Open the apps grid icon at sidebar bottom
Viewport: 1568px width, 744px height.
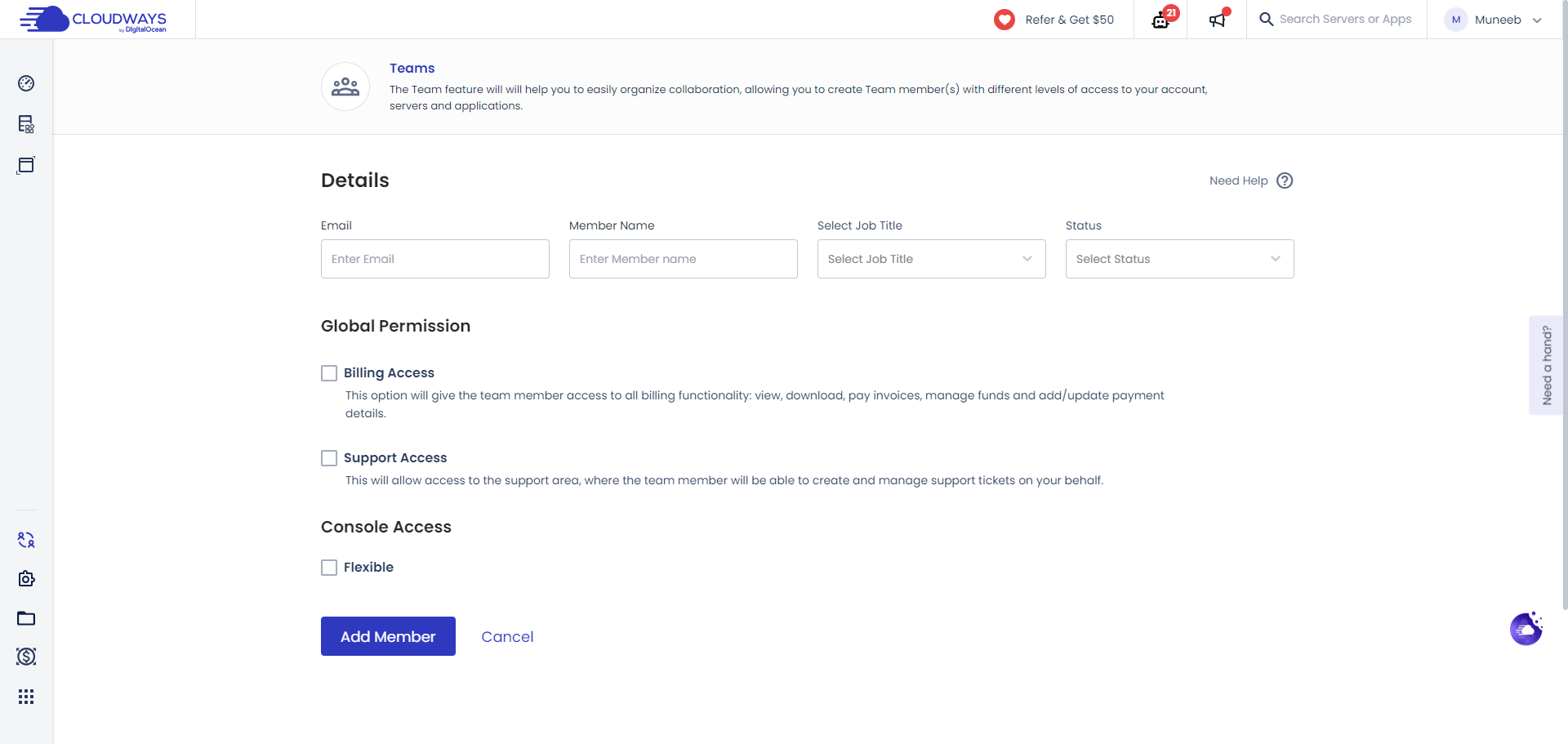pyautogui.click(x=26, y=697)
